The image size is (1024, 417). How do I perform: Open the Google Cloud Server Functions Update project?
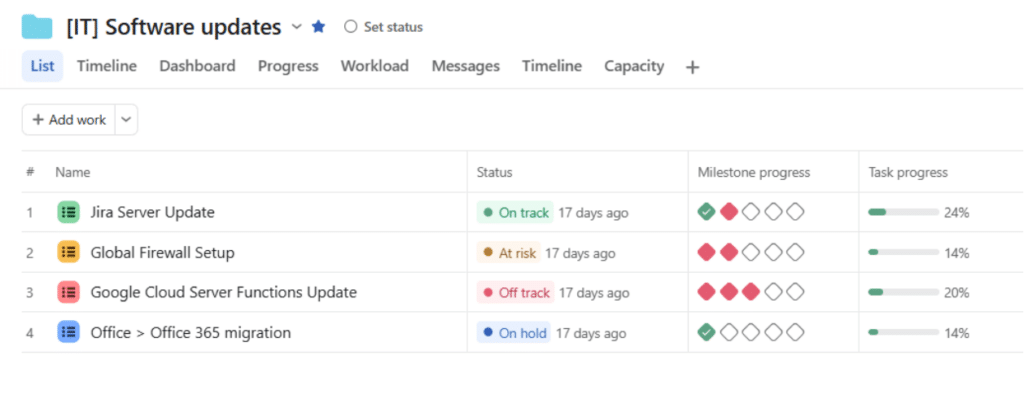223,292
